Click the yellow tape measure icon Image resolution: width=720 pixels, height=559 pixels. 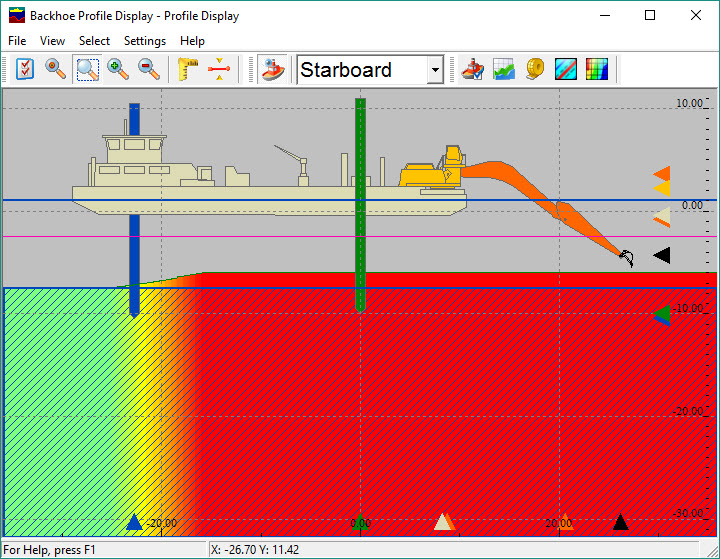coord(535,69)
